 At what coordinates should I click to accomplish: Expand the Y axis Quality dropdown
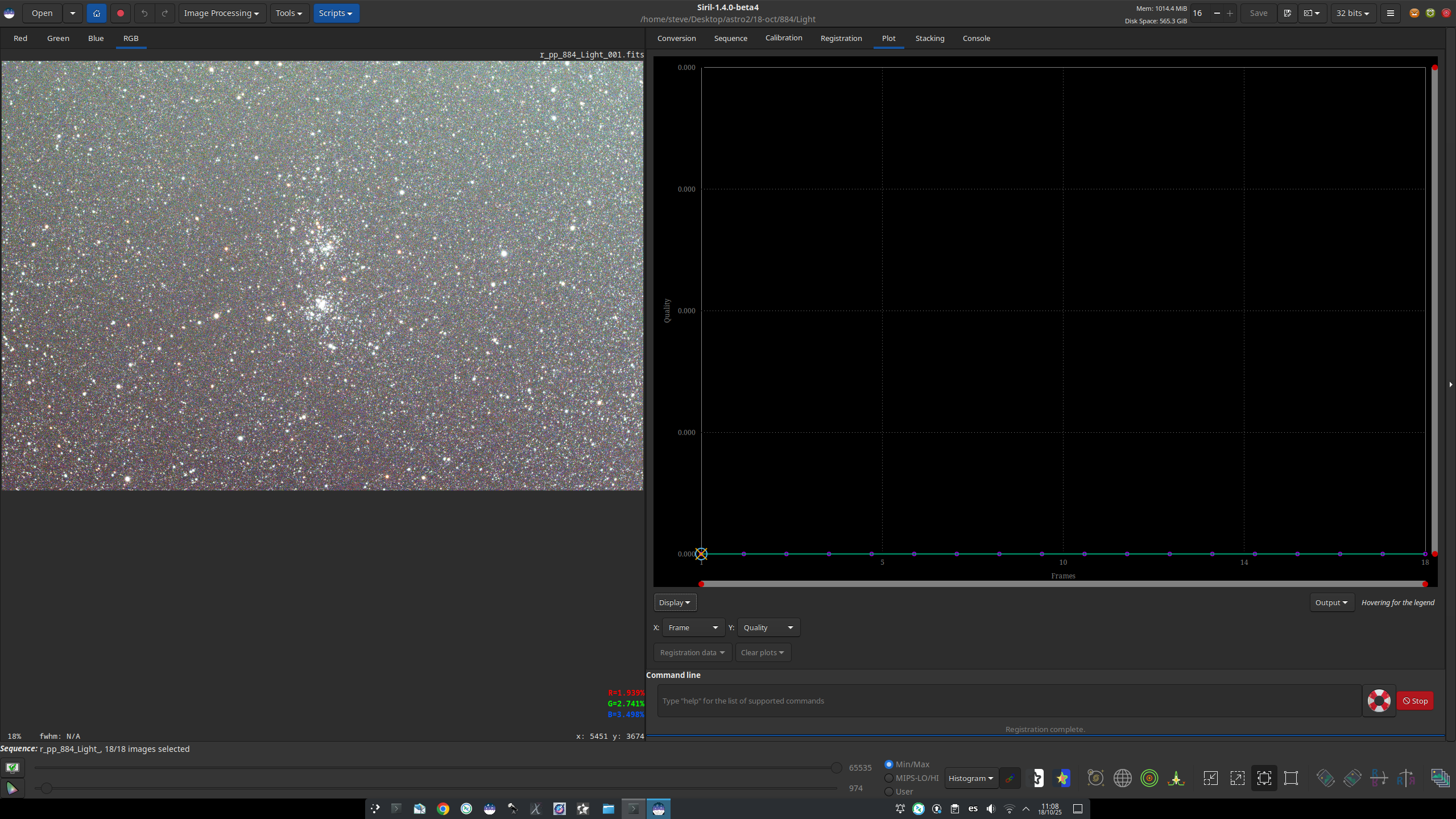coord(768,627)
